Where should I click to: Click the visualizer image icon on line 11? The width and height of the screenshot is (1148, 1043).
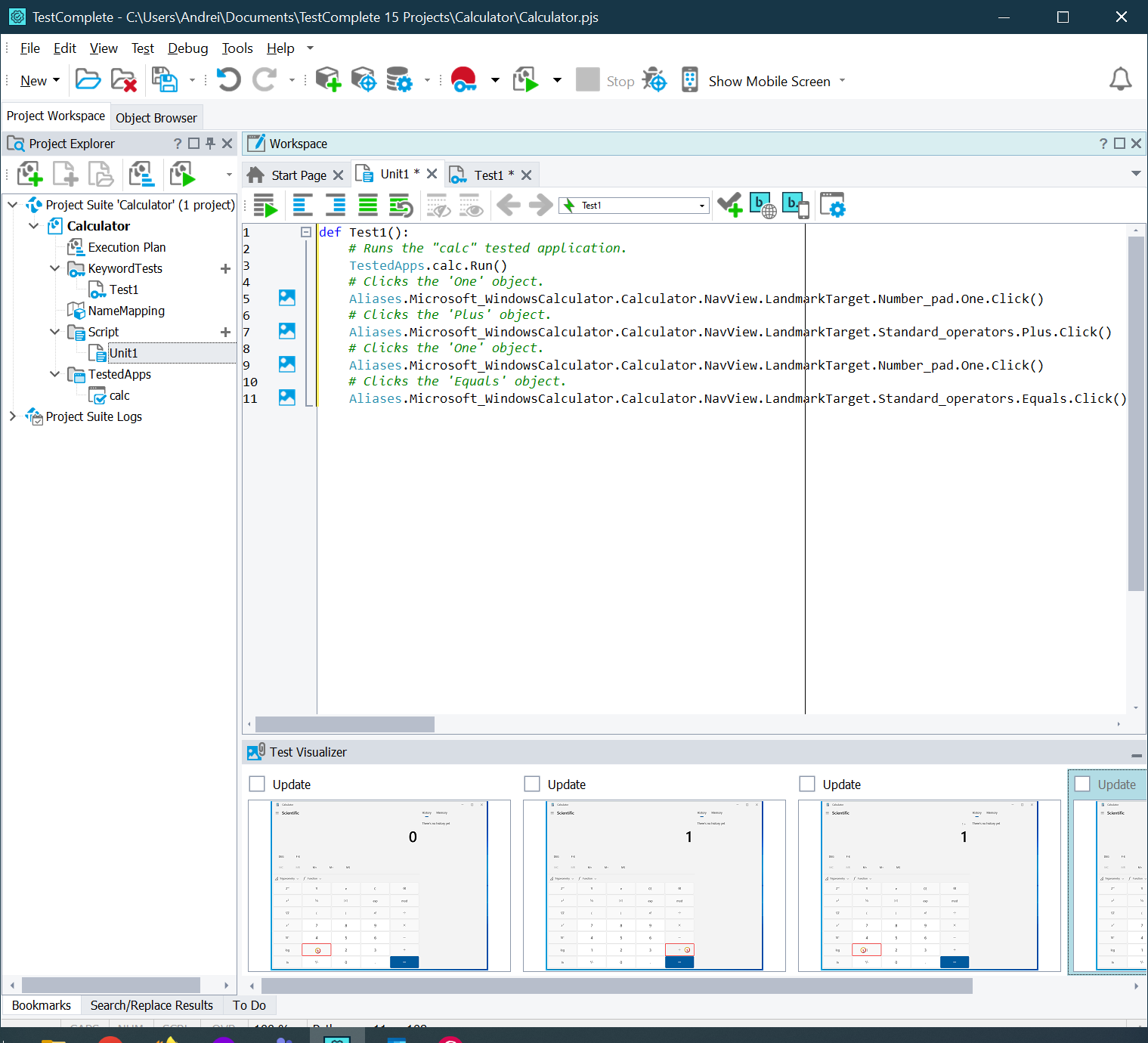[287, 398]
